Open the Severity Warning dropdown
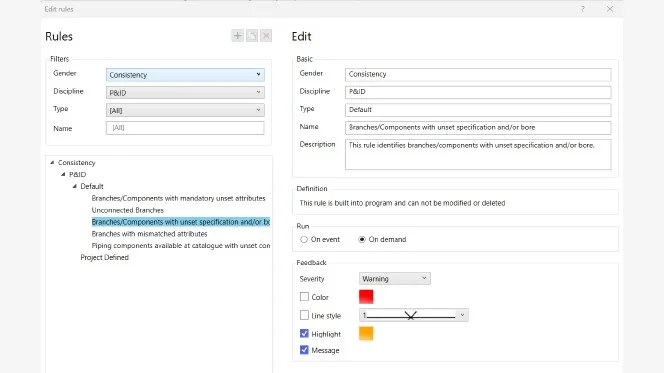 click(x=395, y=279)
